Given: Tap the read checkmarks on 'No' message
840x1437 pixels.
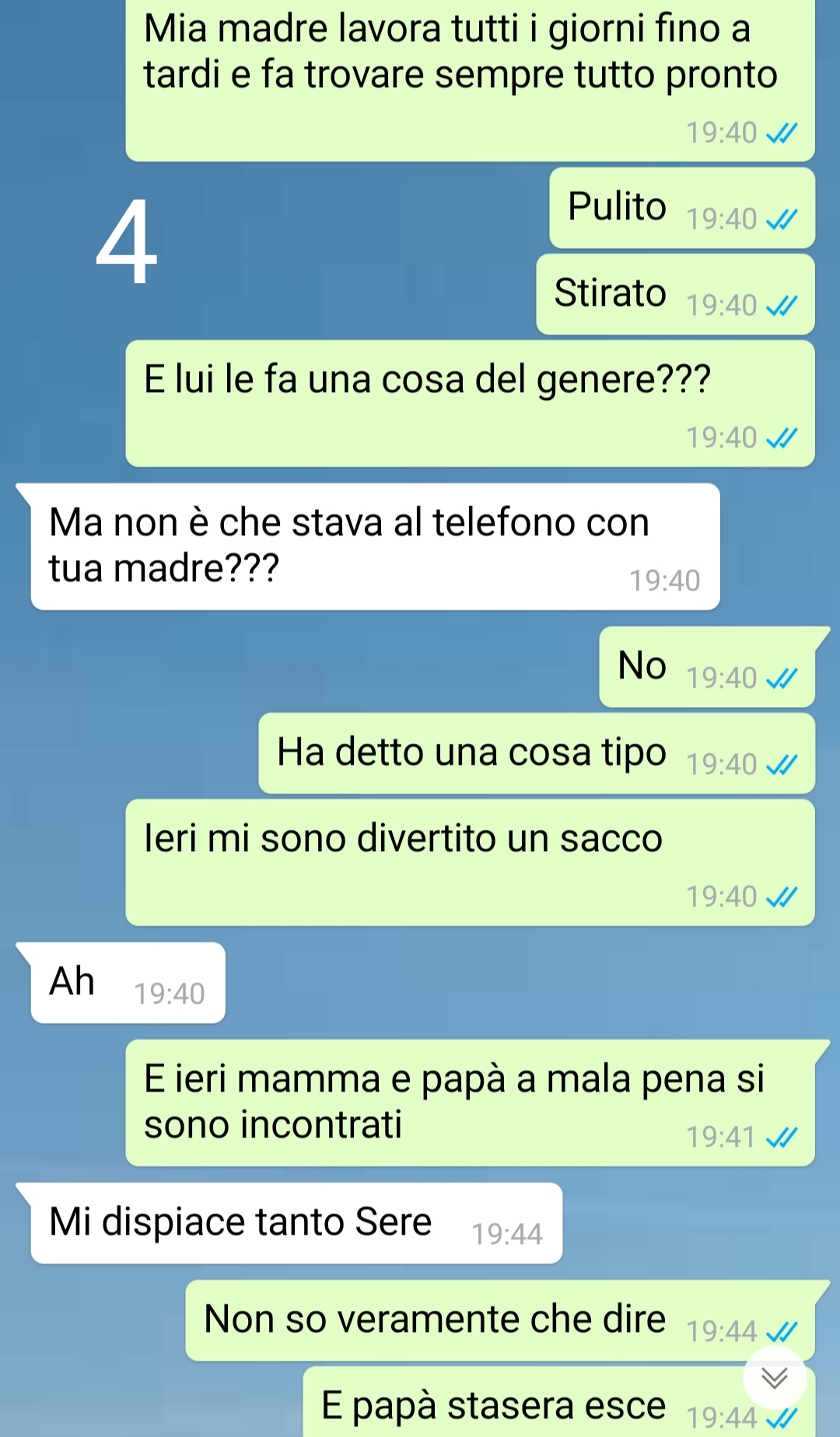Looking at the screenshot, I should click(782, 679).
